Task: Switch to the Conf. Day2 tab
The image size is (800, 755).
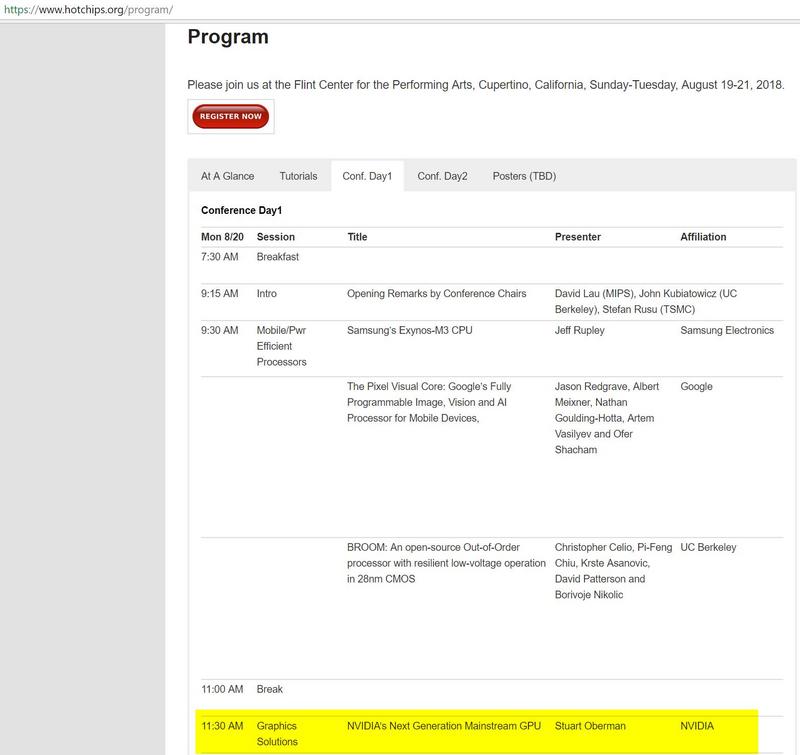Action: [x=442, y=176]
